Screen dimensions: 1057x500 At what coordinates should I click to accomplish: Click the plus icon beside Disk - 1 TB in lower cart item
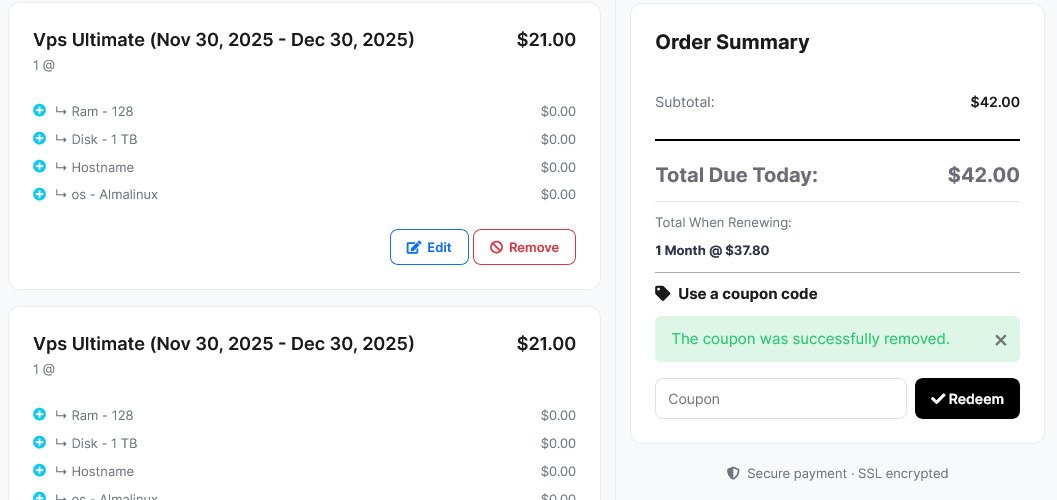click(40, 442)
